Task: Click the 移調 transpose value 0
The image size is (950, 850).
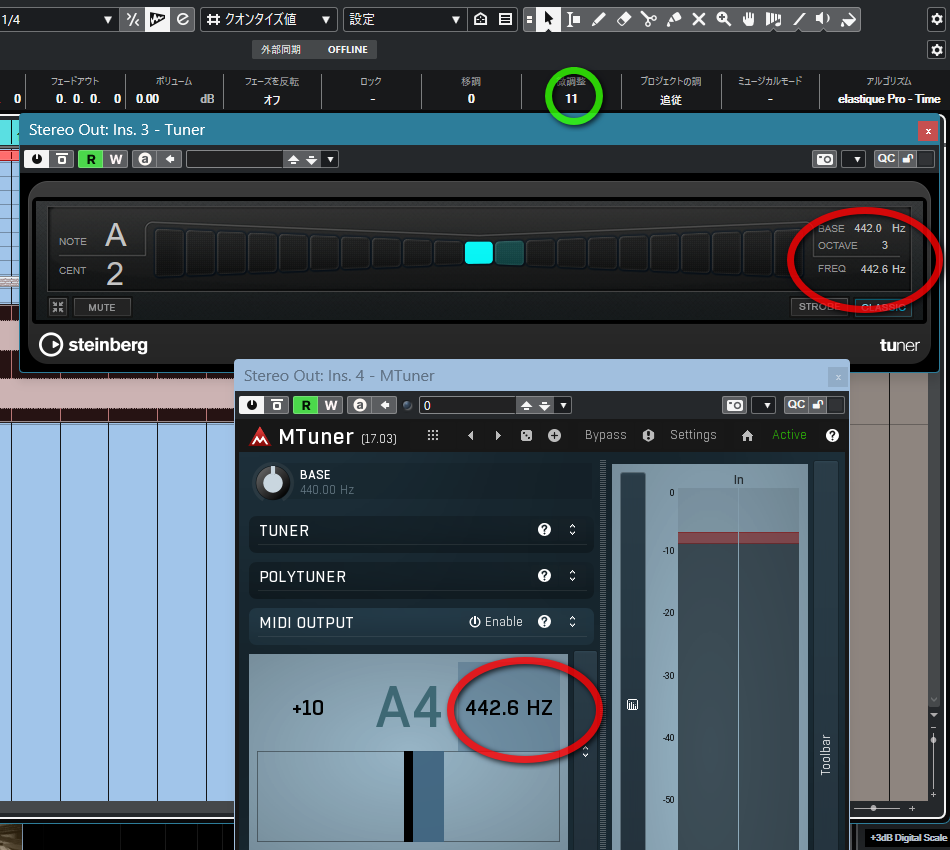Action: (x=471, y=99)
